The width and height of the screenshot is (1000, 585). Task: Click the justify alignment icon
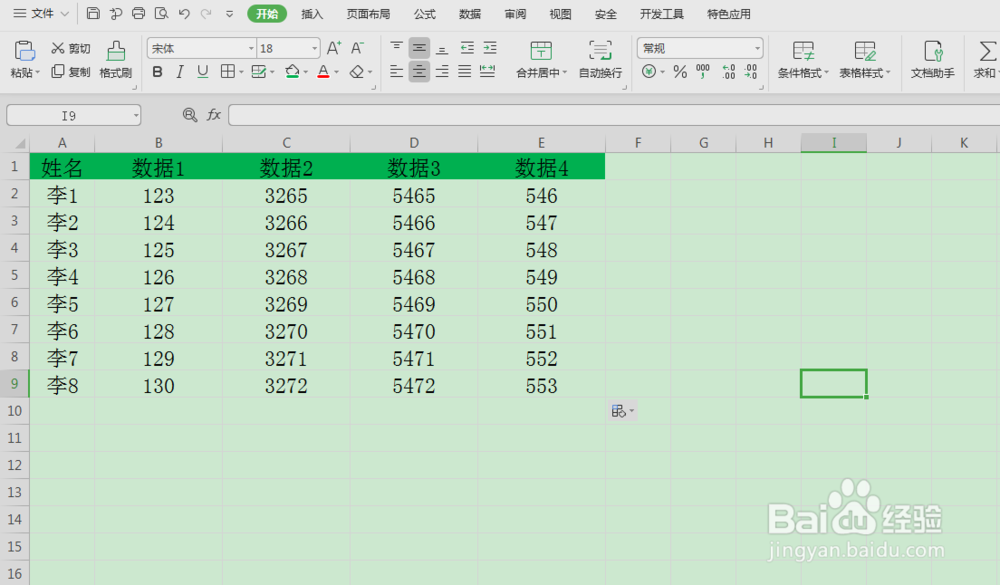point(465,71)
